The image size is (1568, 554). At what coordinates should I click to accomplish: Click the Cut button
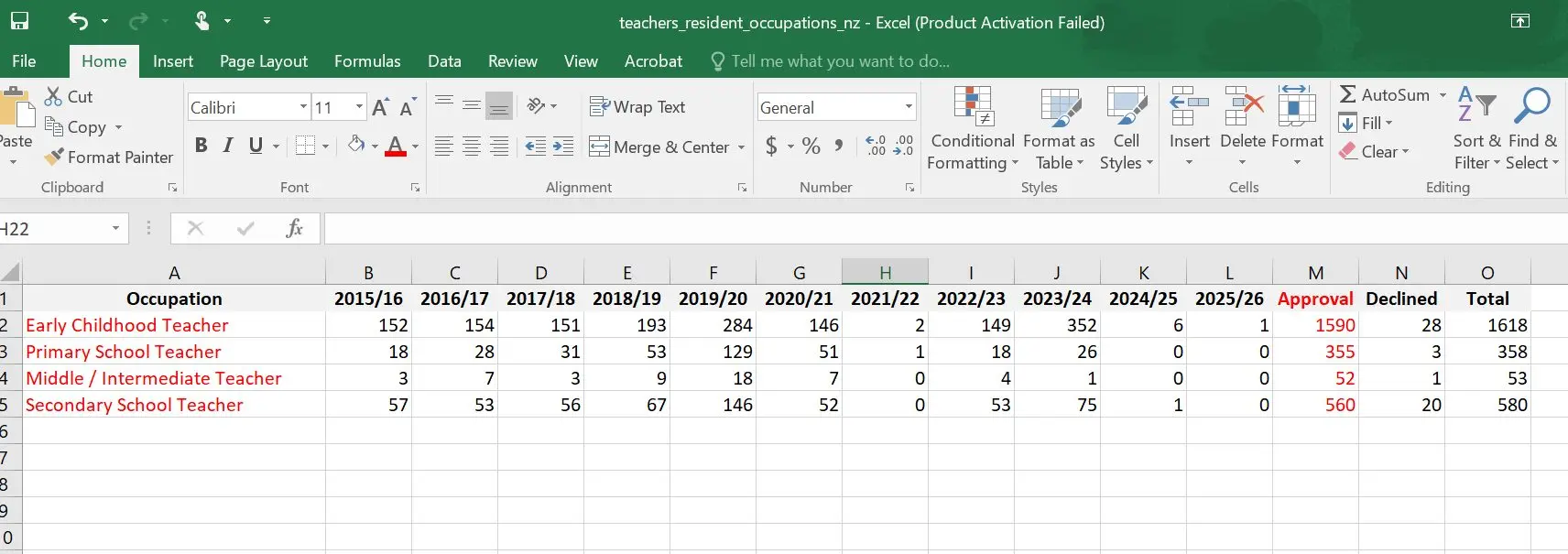(69, 97)
